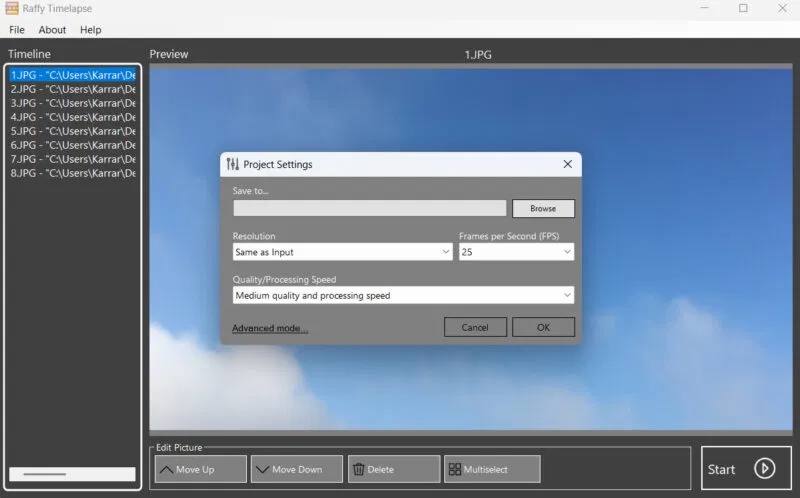Click the Multiselect grid icon

coord(454,469)
